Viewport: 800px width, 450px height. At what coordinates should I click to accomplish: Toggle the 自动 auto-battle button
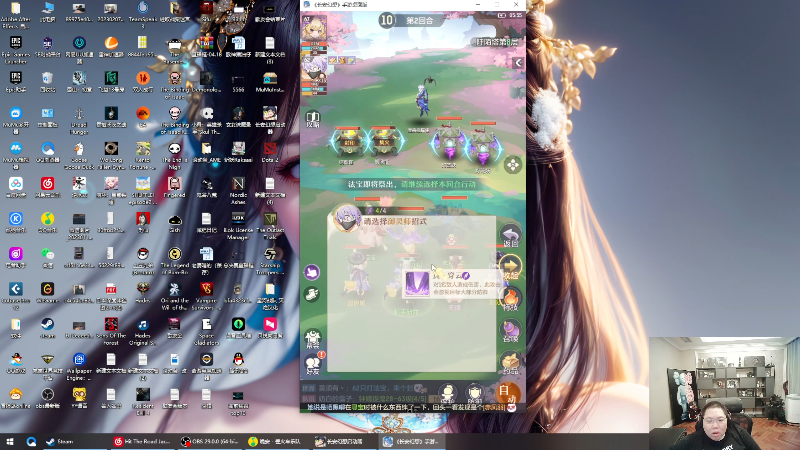point(507,393)
